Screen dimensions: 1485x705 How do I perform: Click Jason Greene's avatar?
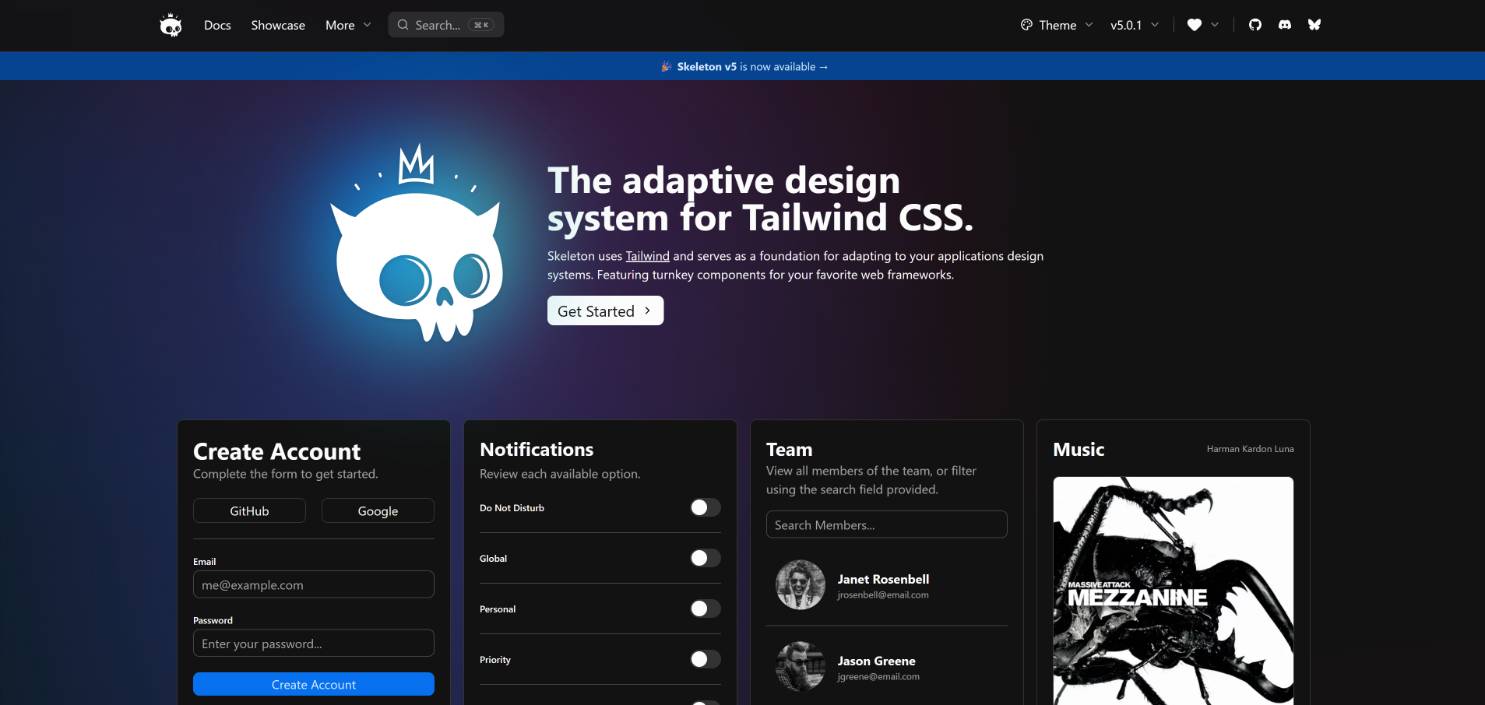(x=801, y=667)
